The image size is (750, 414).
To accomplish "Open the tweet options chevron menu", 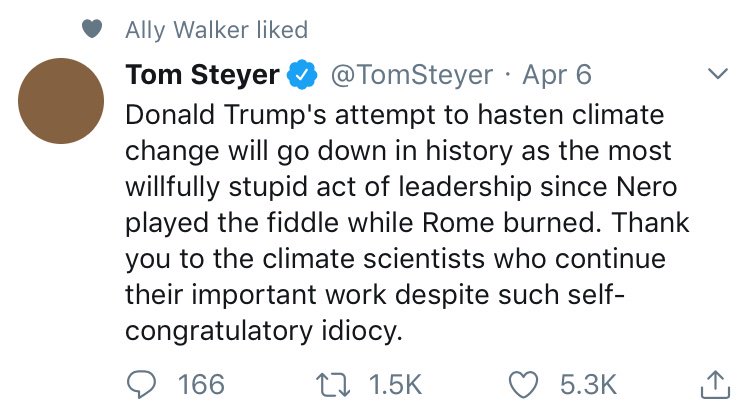I will coord(717,74).
